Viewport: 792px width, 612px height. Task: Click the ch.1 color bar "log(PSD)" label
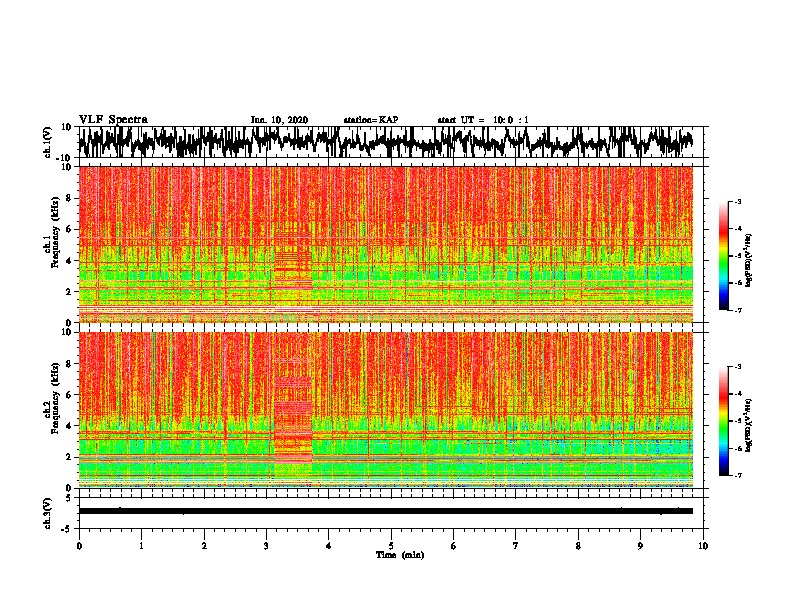click(x=750, y=260)
